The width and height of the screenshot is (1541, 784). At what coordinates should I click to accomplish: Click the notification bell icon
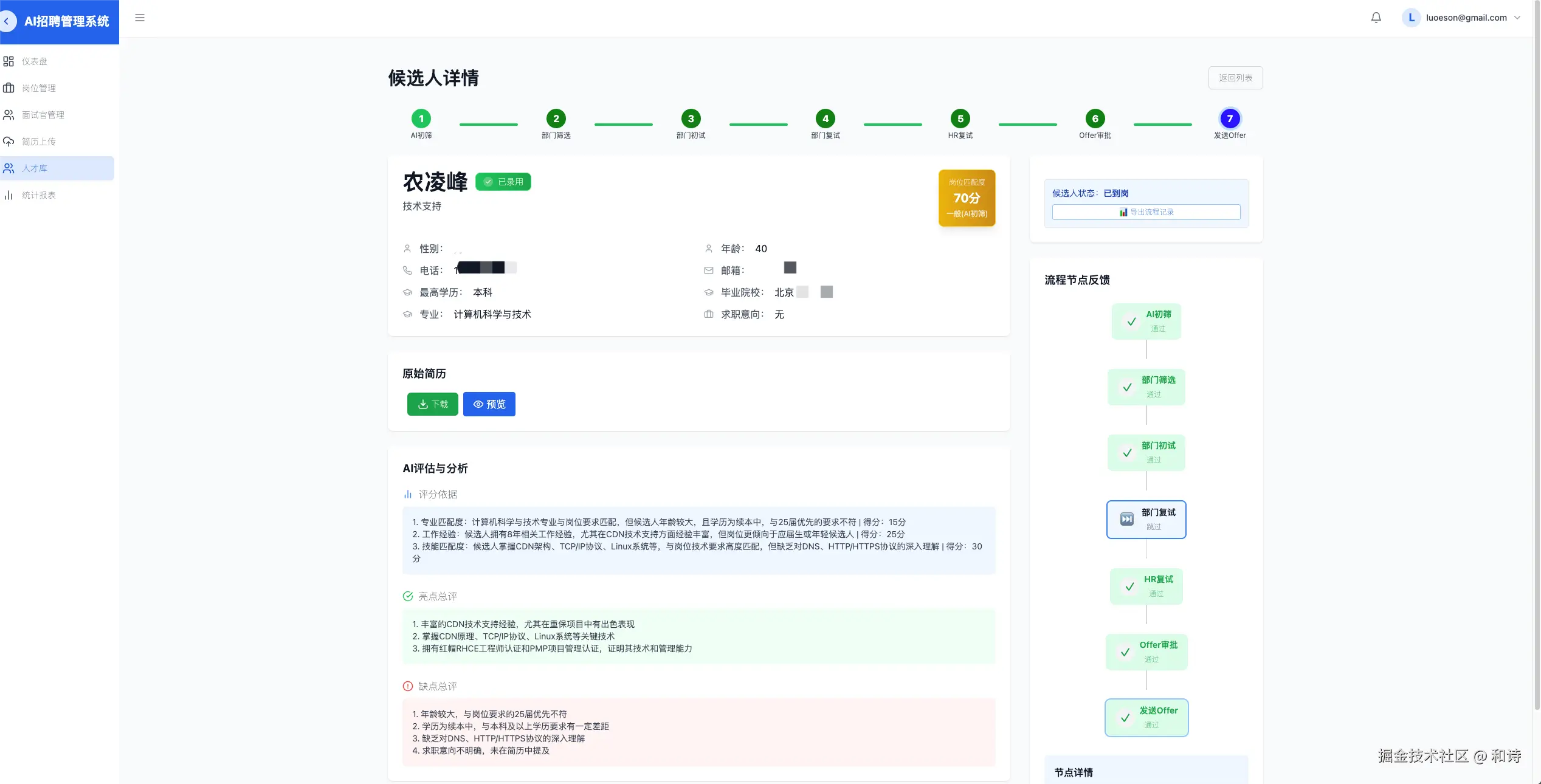1376,18
